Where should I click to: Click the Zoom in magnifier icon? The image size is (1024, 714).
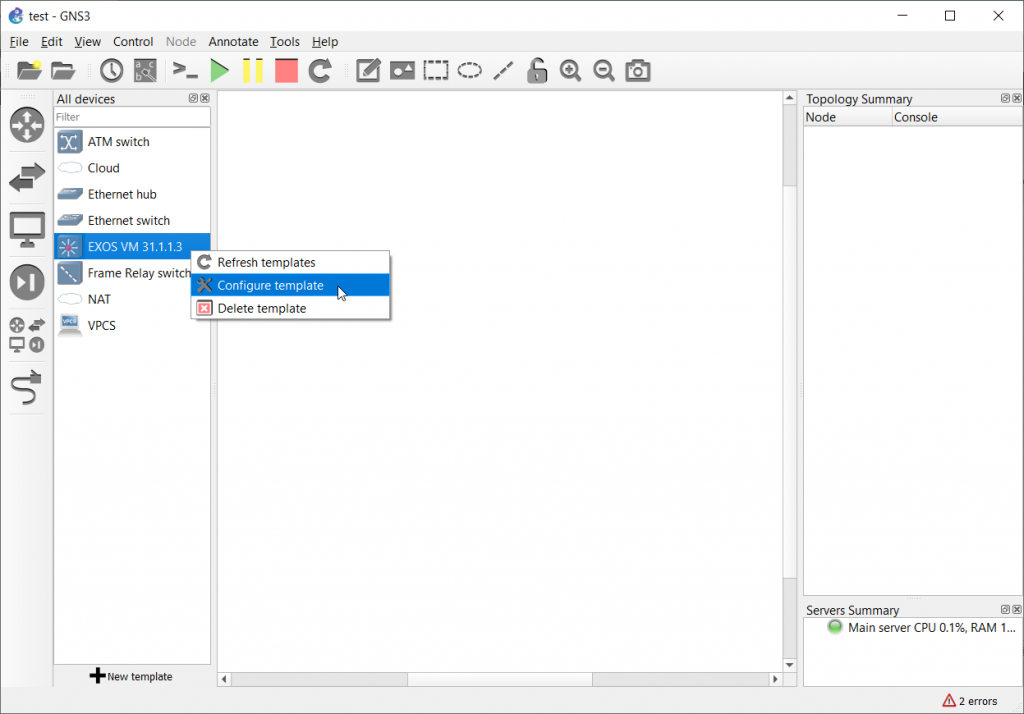pyautogui.click(x=570, y=70)
